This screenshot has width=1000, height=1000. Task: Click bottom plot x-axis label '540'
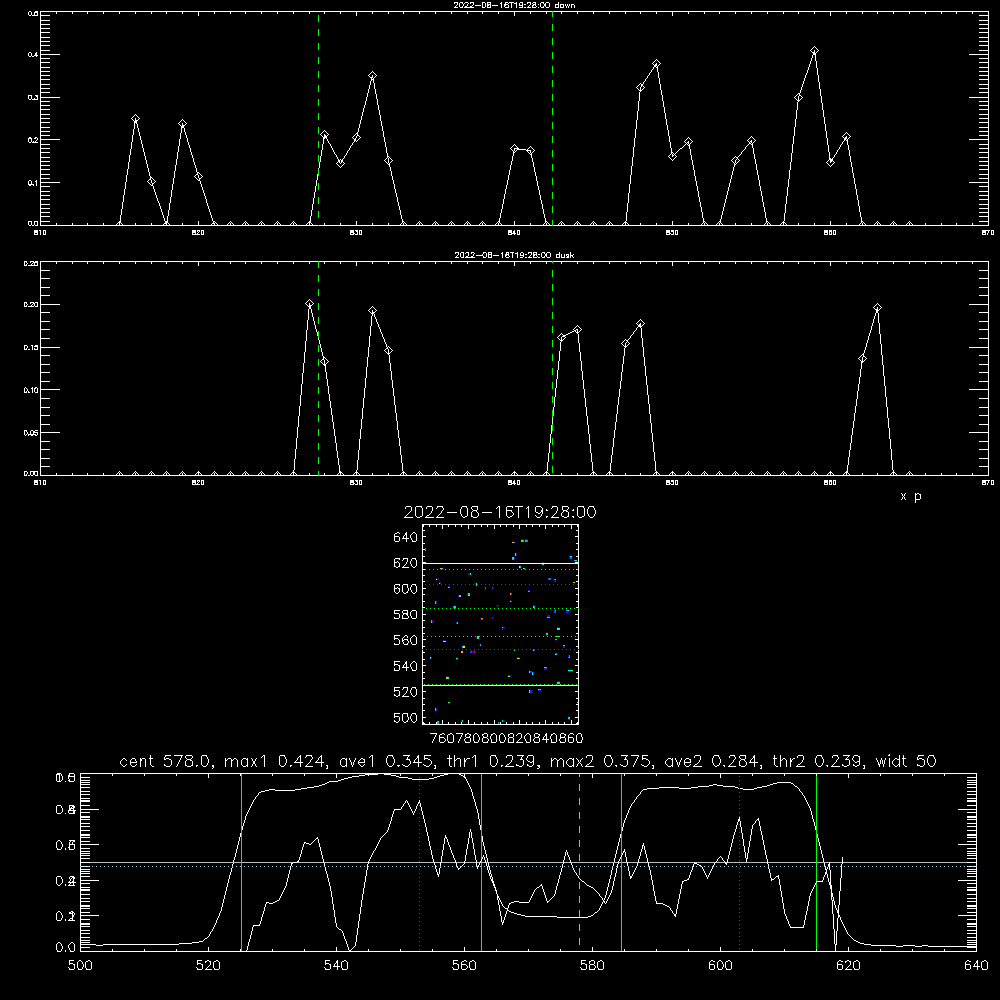[x=336, y=966]
